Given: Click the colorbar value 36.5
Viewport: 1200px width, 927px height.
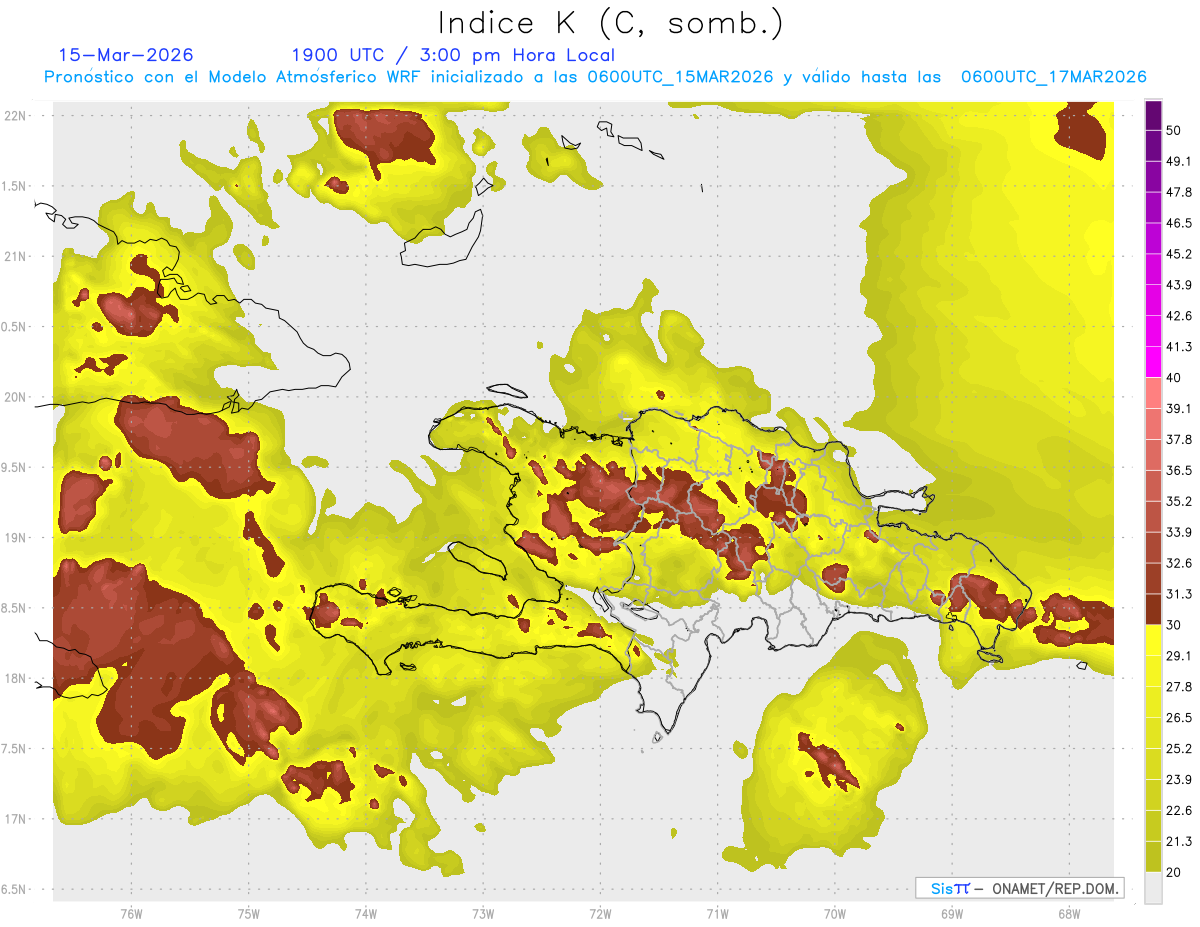Looking at the screenshot, I should (1178, 470).
